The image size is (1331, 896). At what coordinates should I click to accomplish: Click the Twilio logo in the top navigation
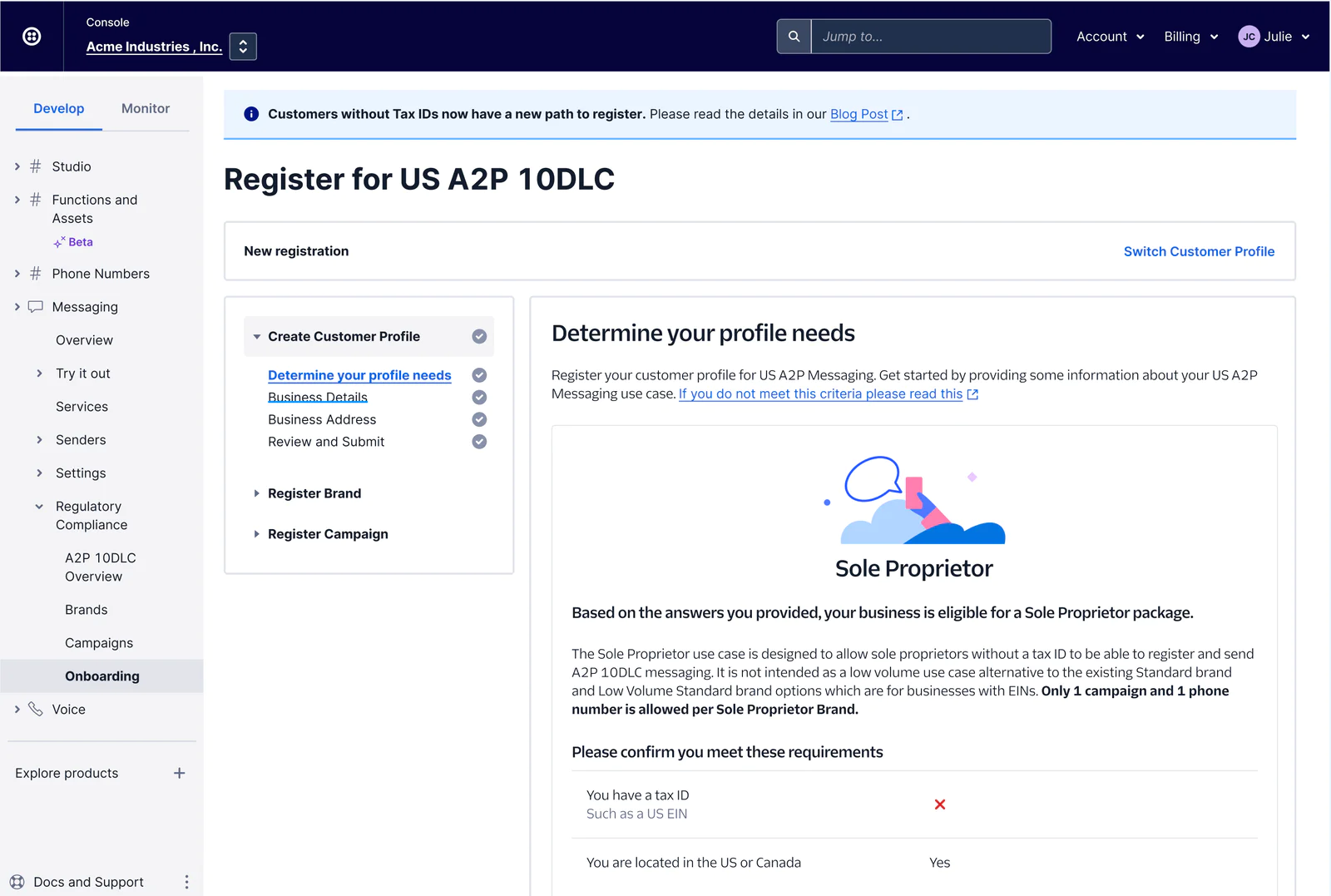click(31, 35)
